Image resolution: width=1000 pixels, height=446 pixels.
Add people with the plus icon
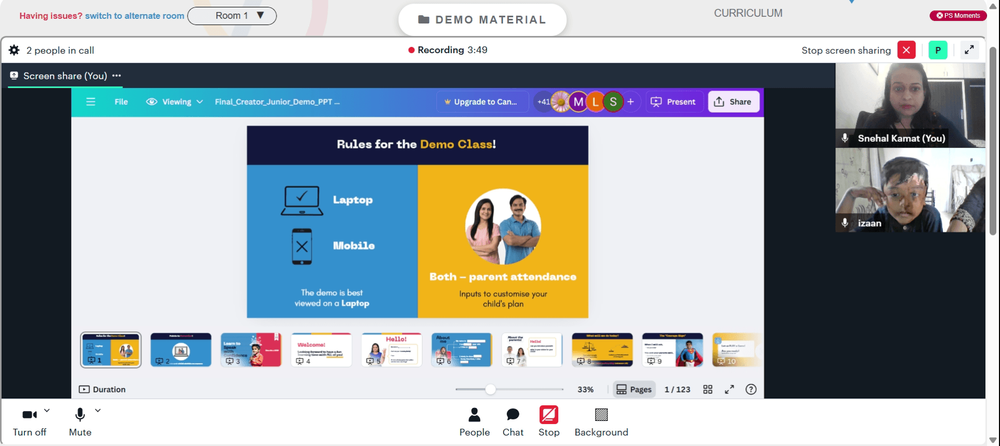(x=631, y=101)
